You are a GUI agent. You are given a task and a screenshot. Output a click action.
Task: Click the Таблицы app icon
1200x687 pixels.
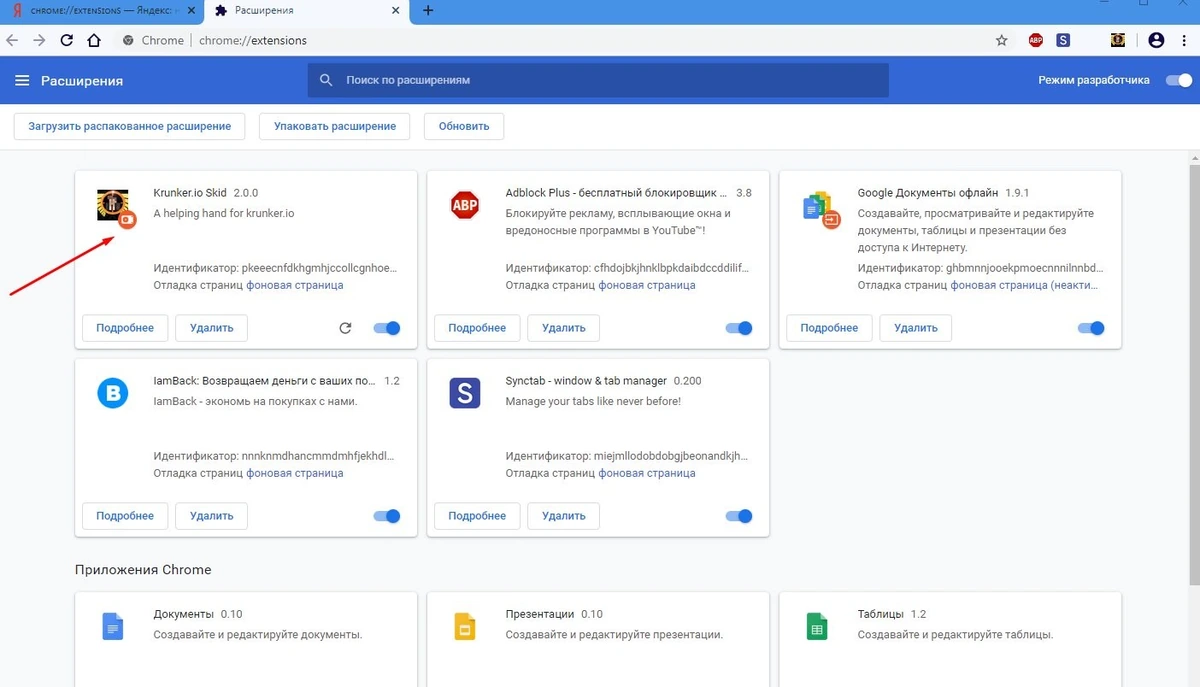click(x=816, y=626)
